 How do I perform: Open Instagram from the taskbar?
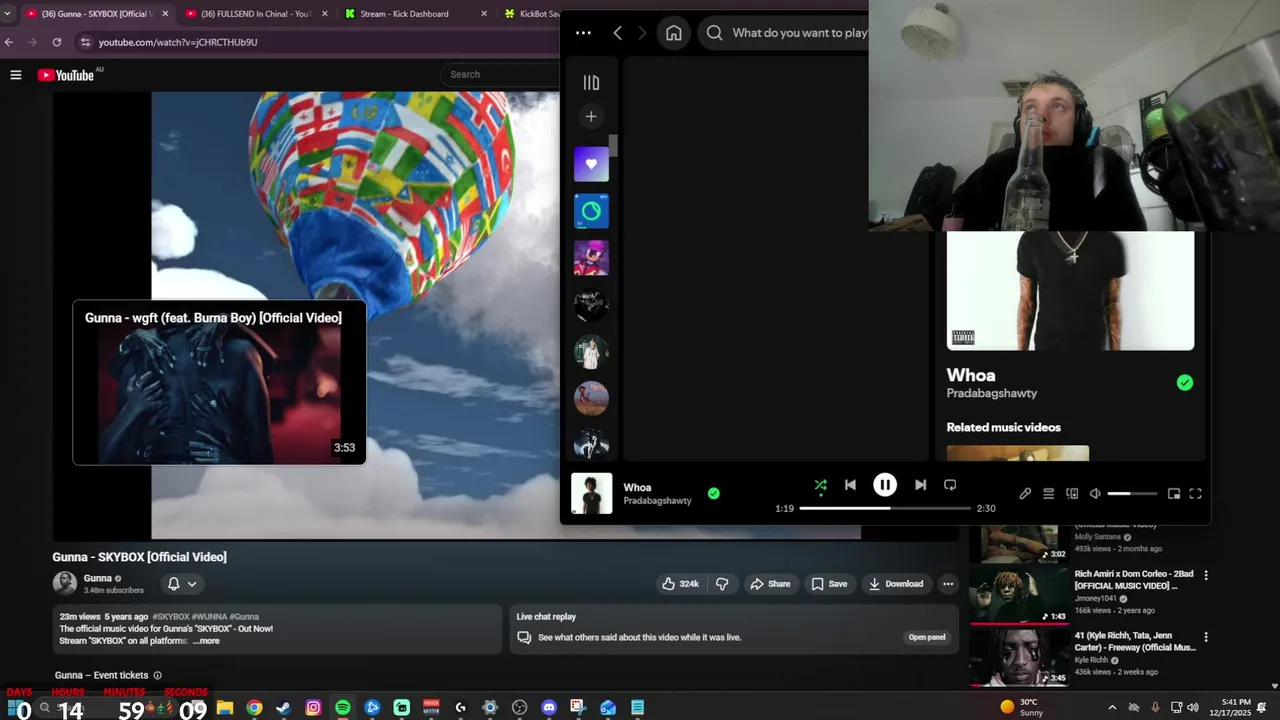313,708
